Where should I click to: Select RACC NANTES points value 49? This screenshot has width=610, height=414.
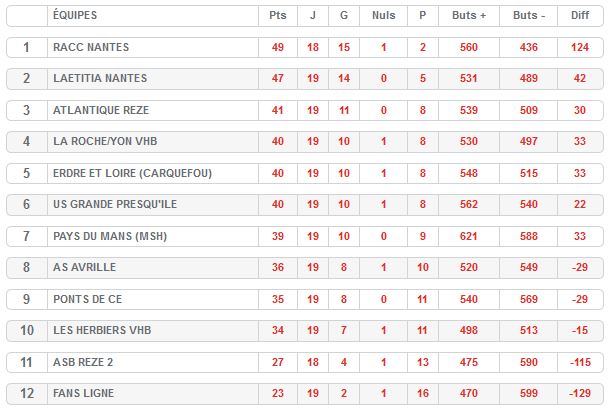click(x=277, y=48)
